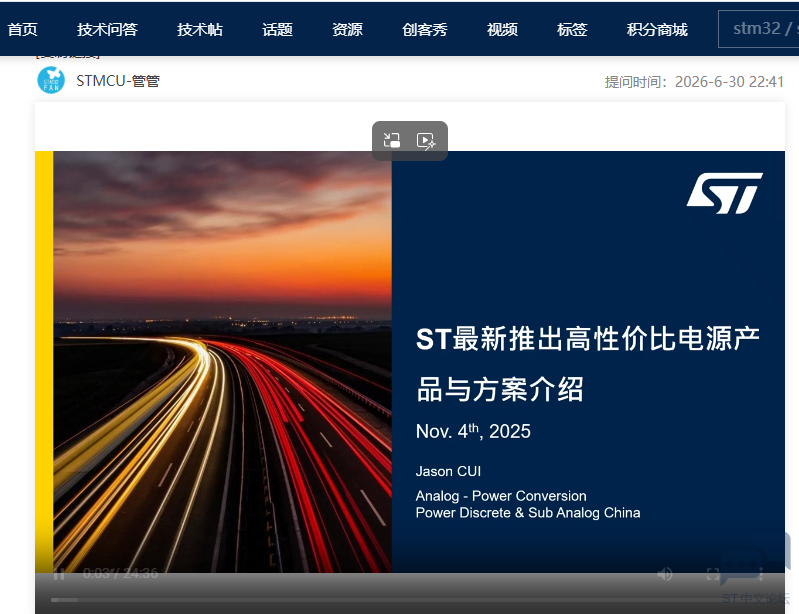Viewport: 799px width, 614px height.
Task: Click the Analog - Power Conversion text
Action: tap(501, 496)
